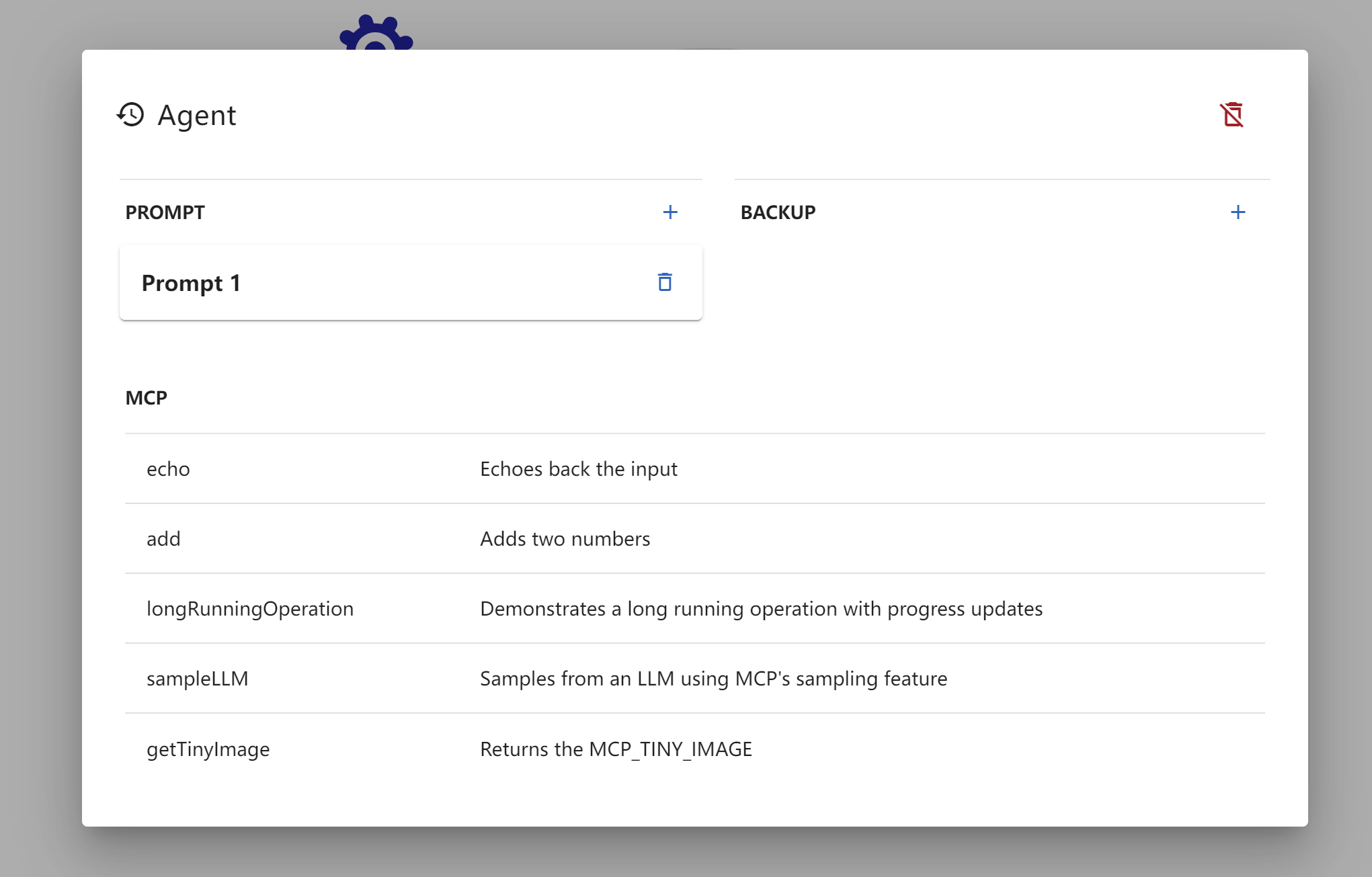1372x877 pixels.
Task: Select the getTinyImage tool row
Action: point(208,749)
